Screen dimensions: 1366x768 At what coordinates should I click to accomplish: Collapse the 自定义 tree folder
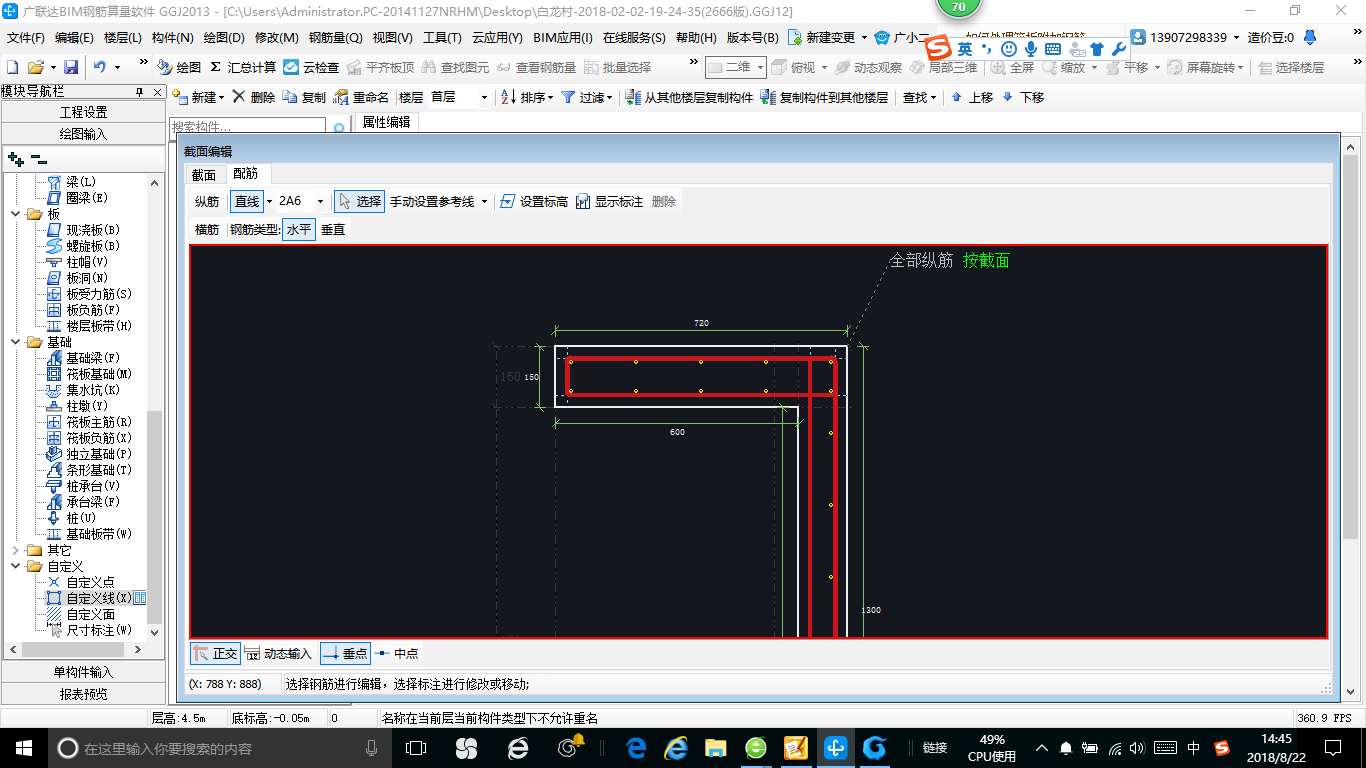click(x=15, y=566)
